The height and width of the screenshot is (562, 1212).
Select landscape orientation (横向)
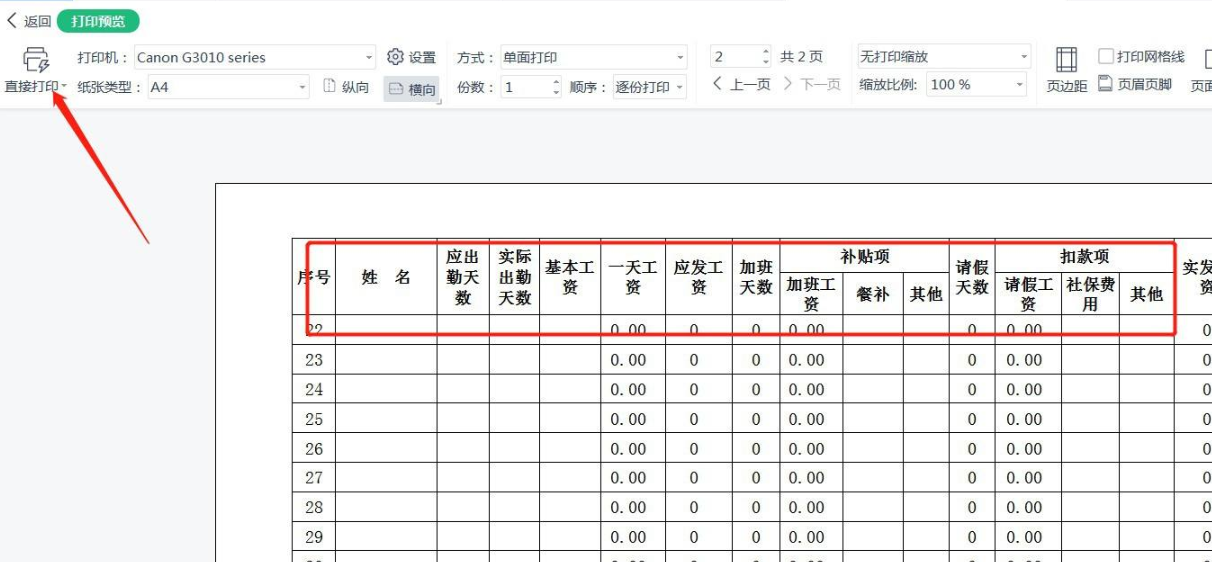coord(411,88)
